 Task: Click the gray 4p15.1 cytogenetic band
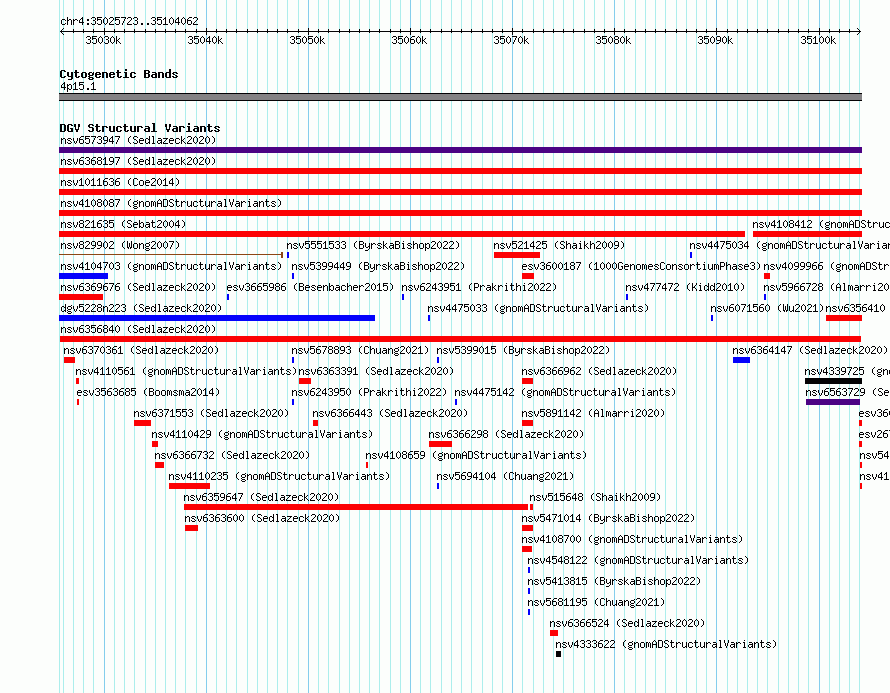[x=460, y=97]
